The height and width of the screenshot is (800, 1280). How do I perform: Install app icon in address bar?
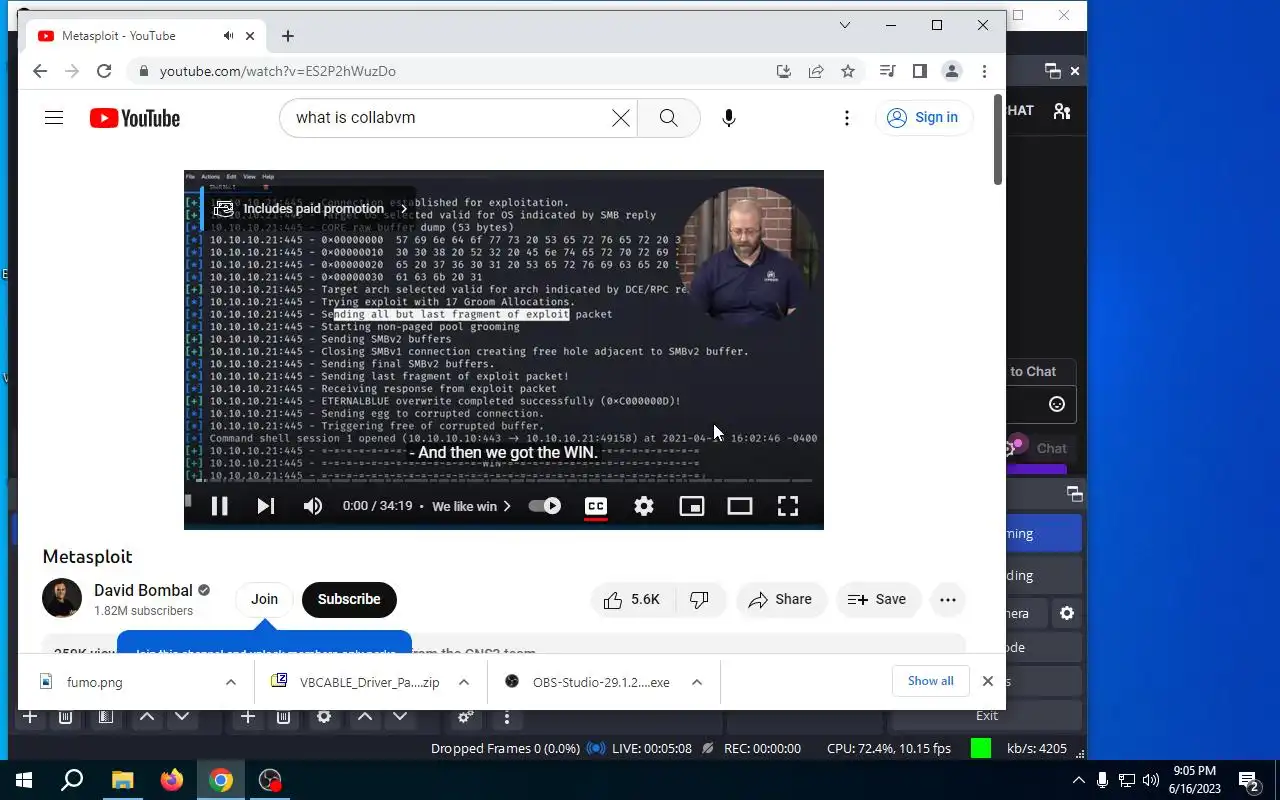784,71
